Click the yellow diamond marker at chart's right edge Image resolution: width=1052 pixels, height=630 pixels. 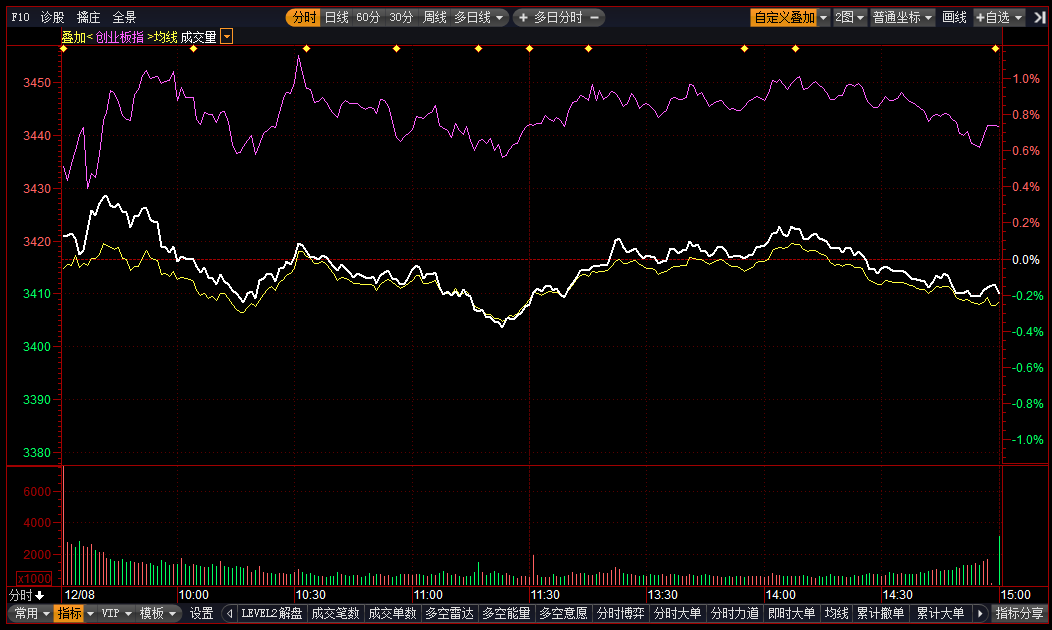click(995, 49)
